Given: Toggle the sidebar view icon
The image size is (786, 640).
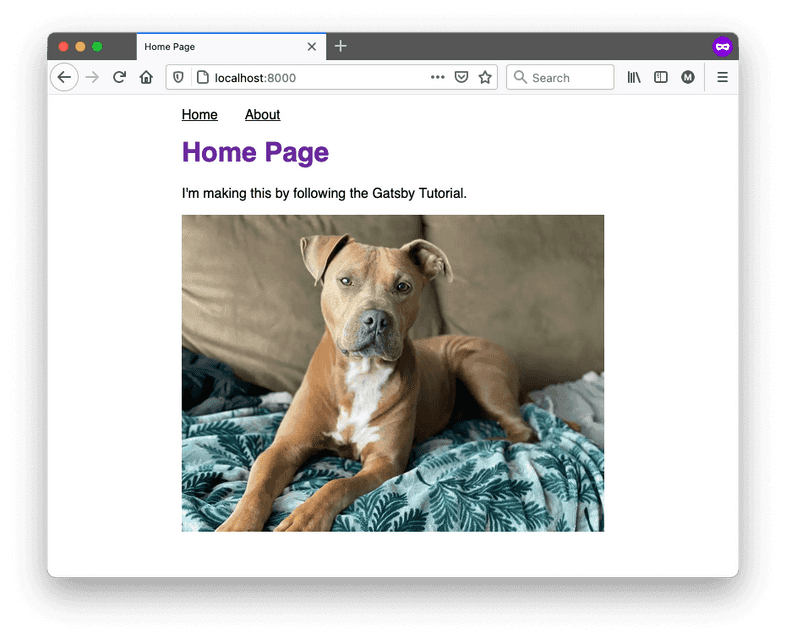Looking at the screenshot, I should coord(661,77).
